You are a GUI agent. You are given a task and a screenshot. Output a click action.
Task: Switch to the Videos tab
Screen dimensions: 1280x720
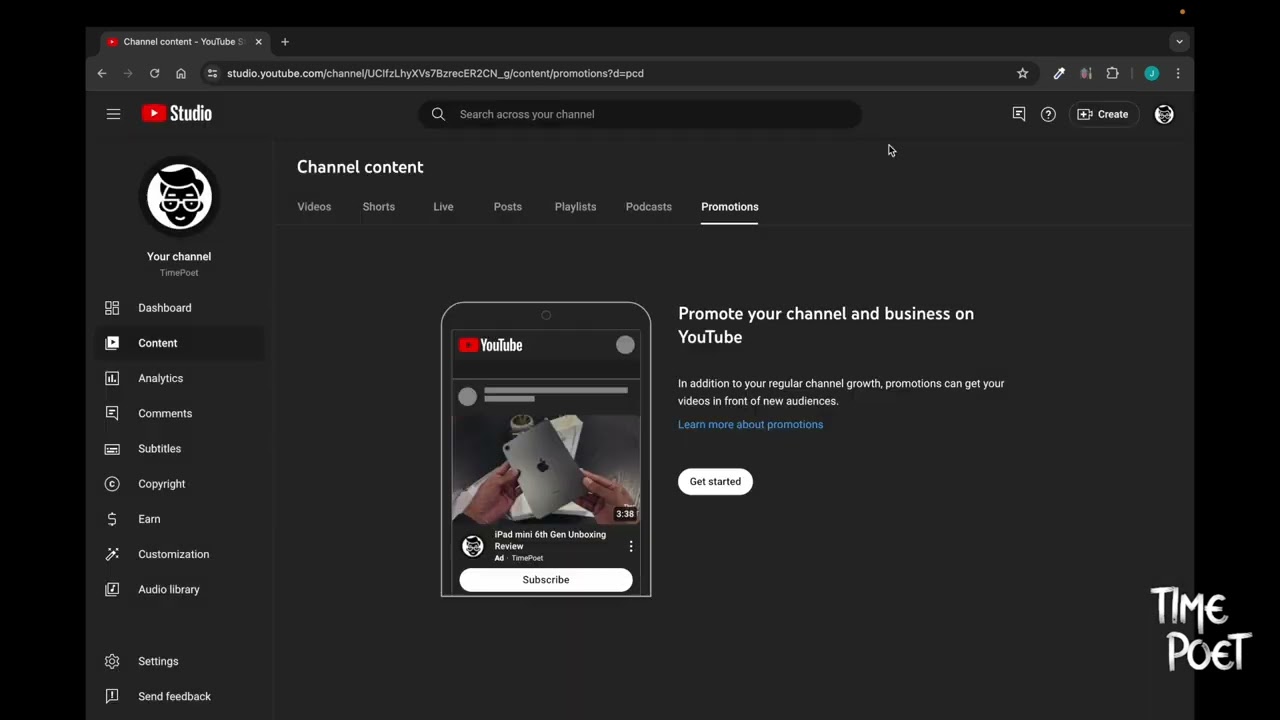(x=314, y=207)
